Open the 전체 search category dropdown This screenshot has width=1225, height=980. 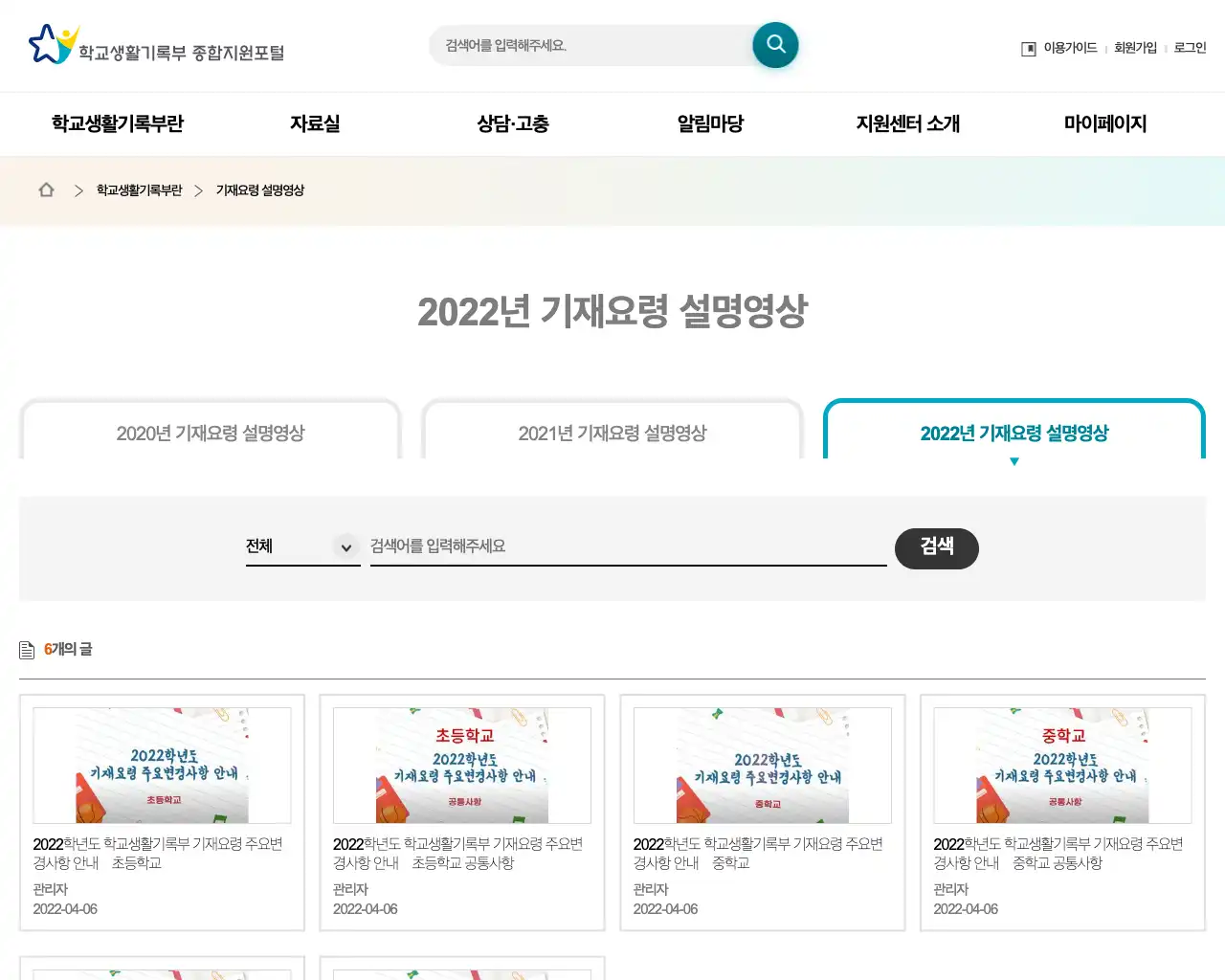tap(302, 546)
